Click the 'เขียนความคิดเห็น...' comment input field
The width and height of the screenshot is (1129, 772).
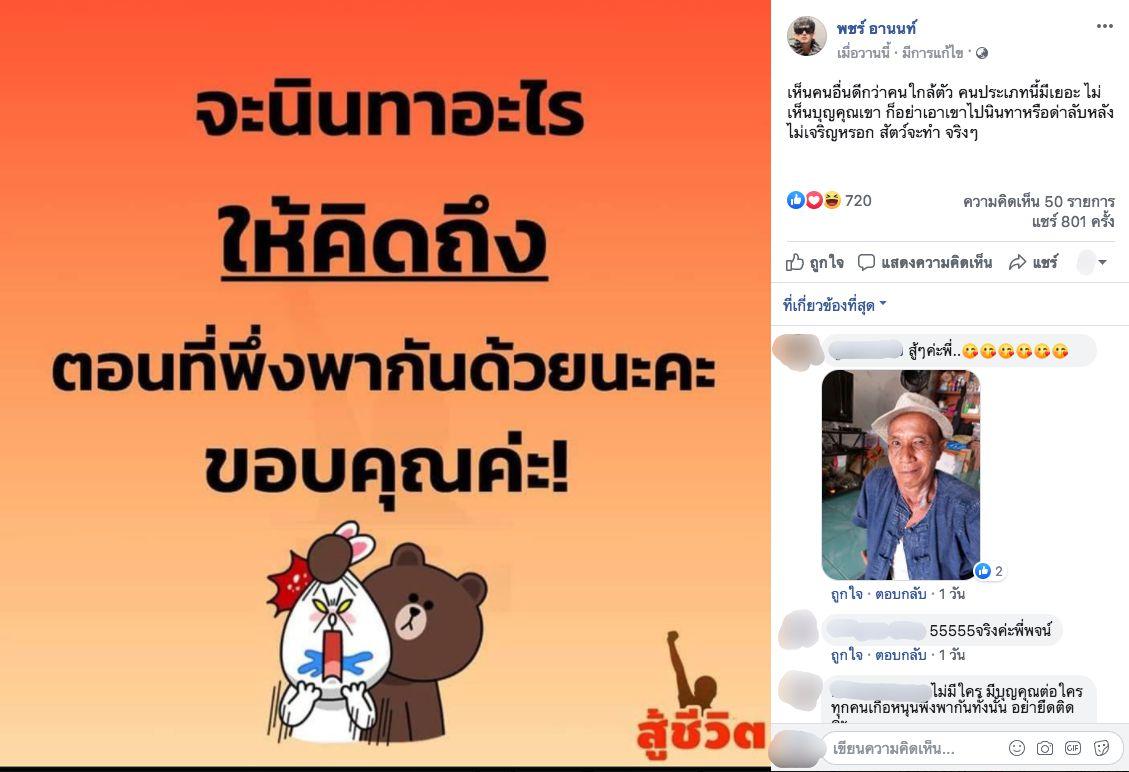[914, 749]
